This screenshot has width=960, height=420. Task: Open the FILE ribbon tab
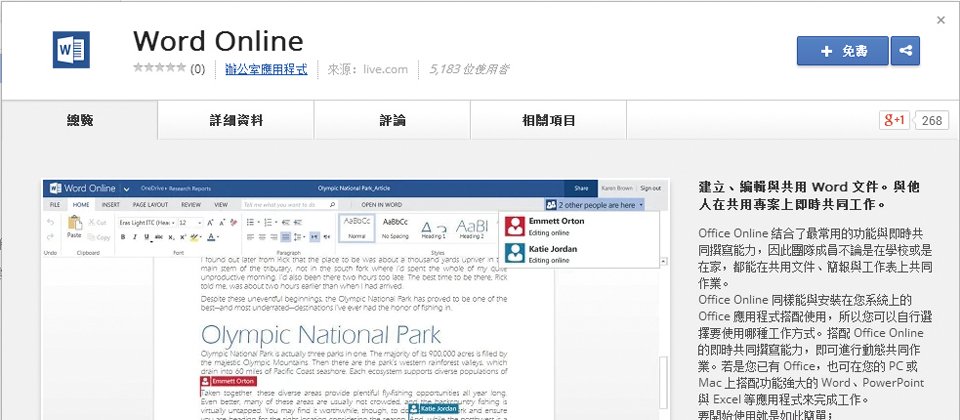point(54,204)
